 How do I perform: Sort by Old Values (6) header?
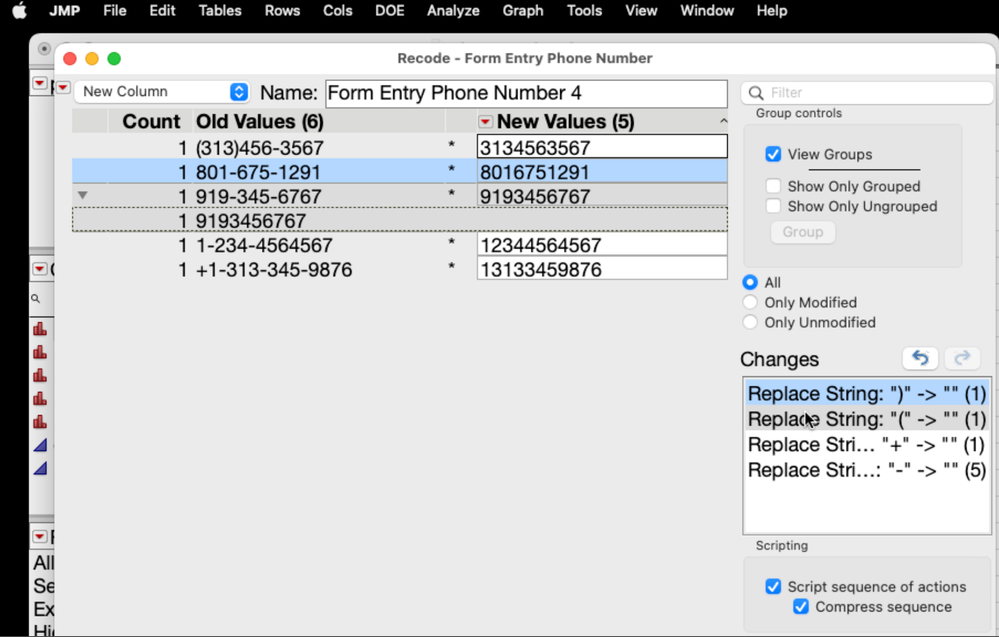(259, 121)
